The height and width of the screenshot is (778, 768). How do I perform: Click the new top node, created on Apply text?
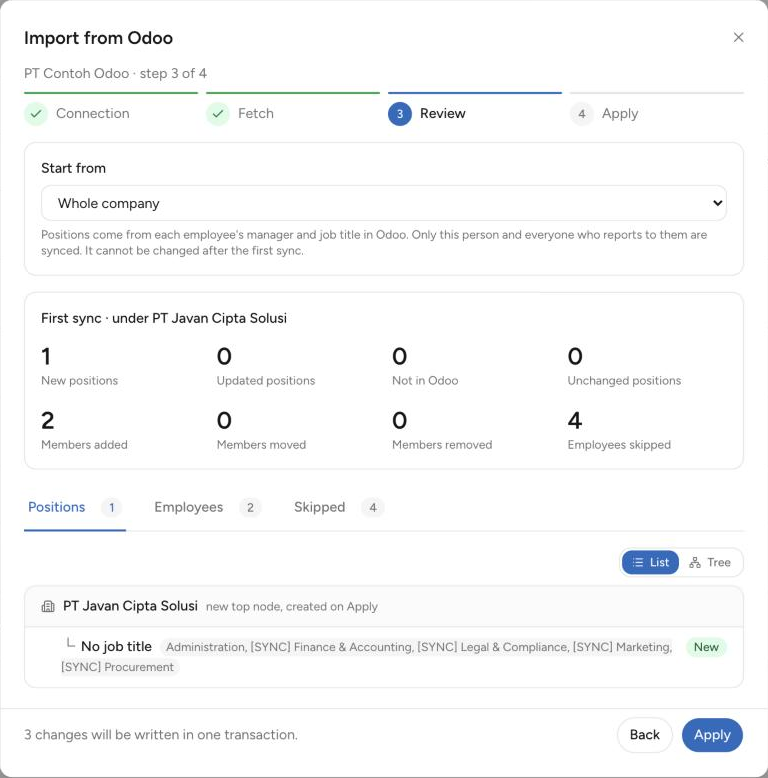pyautogui.click(x=292, y=606)
